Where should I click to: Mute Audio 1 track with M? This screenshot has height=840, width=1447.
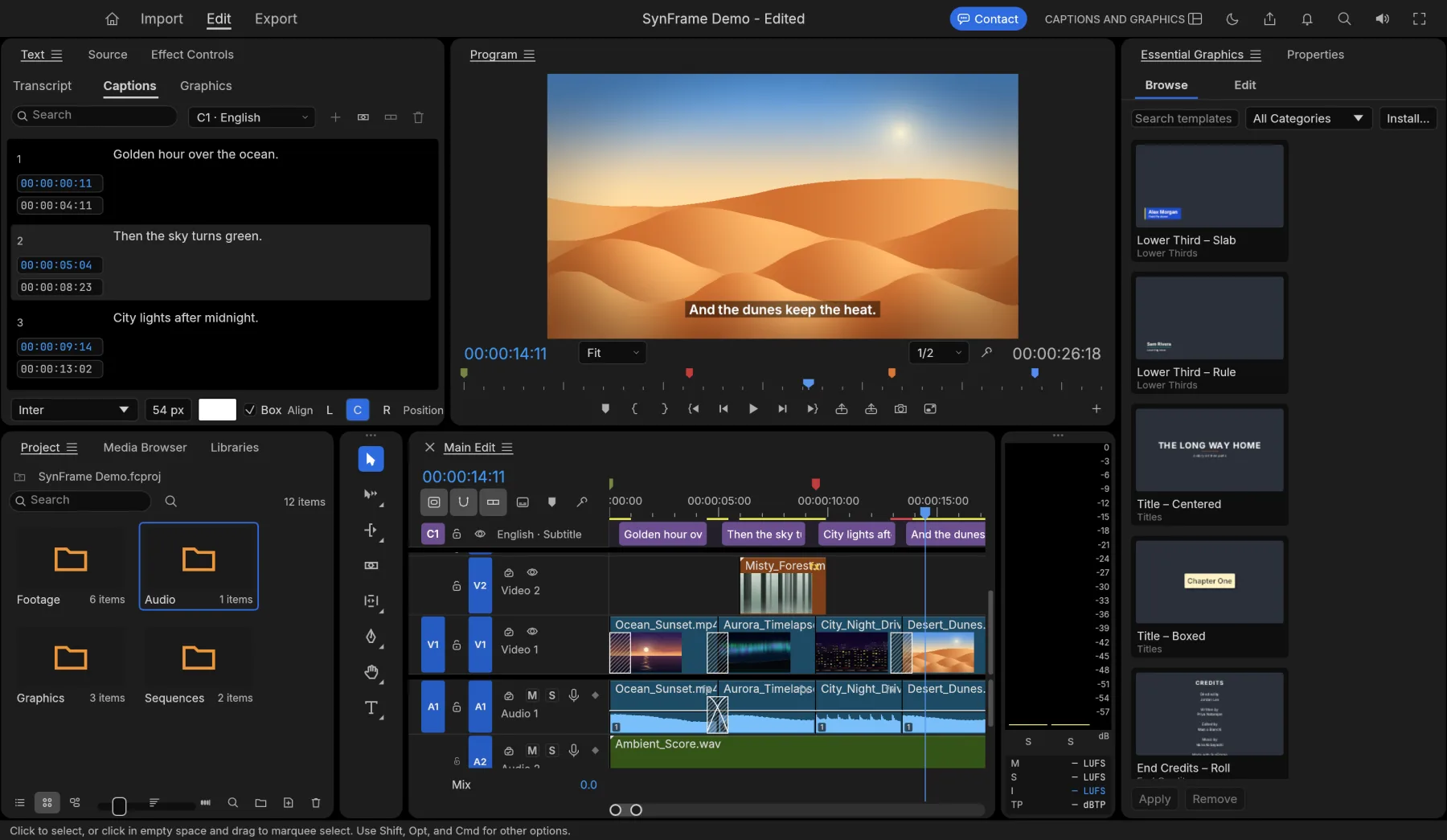[532, 695]
